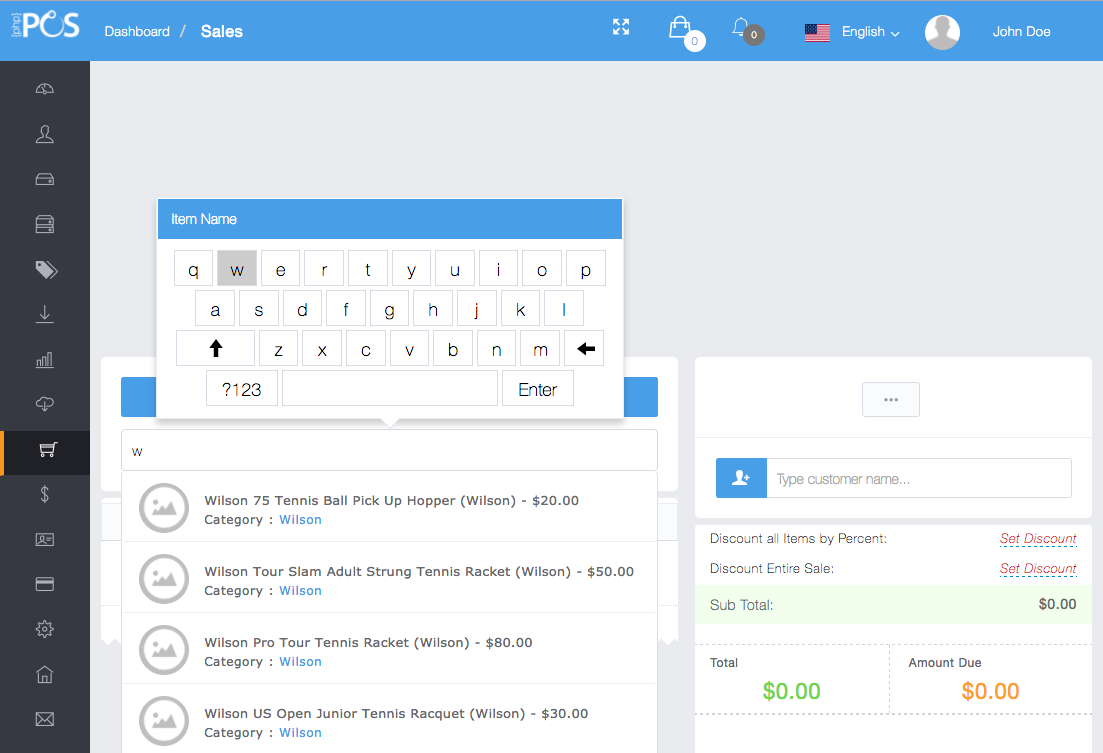The height and width of the screenshot is (753, 1103).
Task: Open the price tags icon in sidebar
Action: (x=46, y=270)
